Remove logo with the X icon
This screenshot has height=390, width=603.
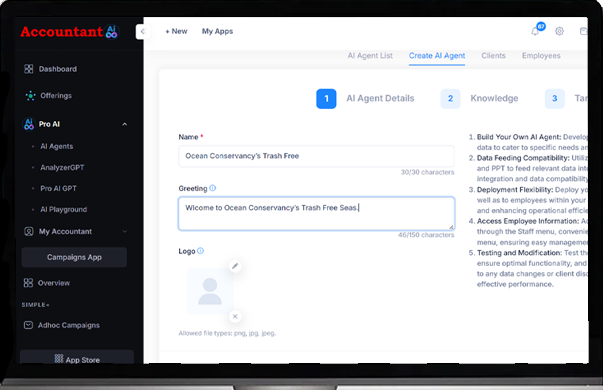coord(235,316)
